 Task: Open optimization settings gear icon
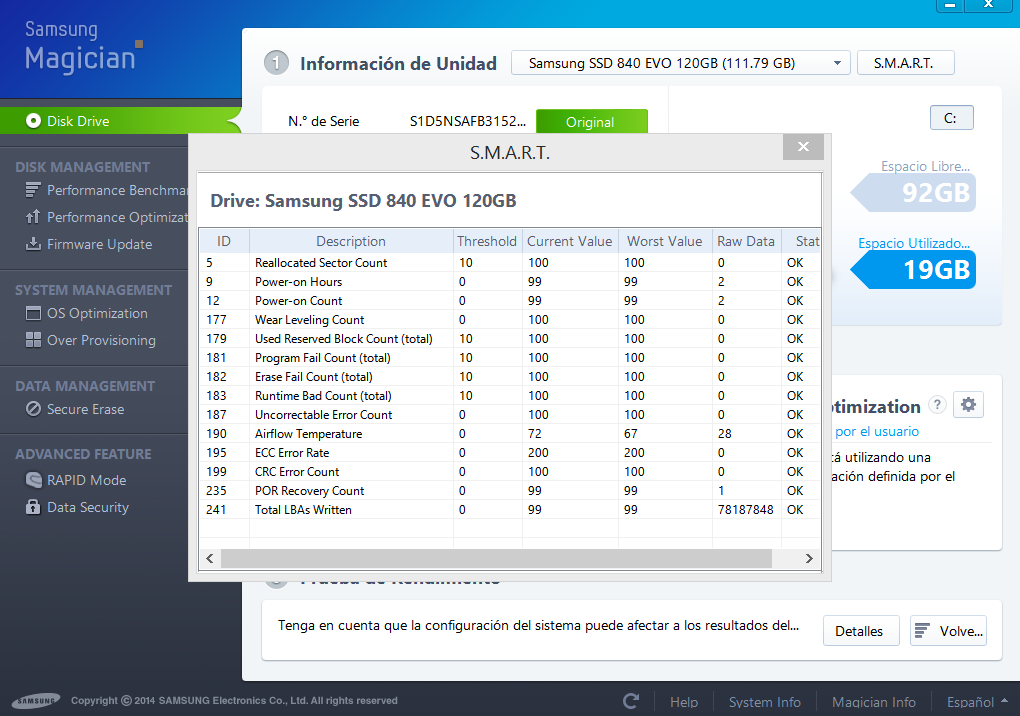pos(968,404)
